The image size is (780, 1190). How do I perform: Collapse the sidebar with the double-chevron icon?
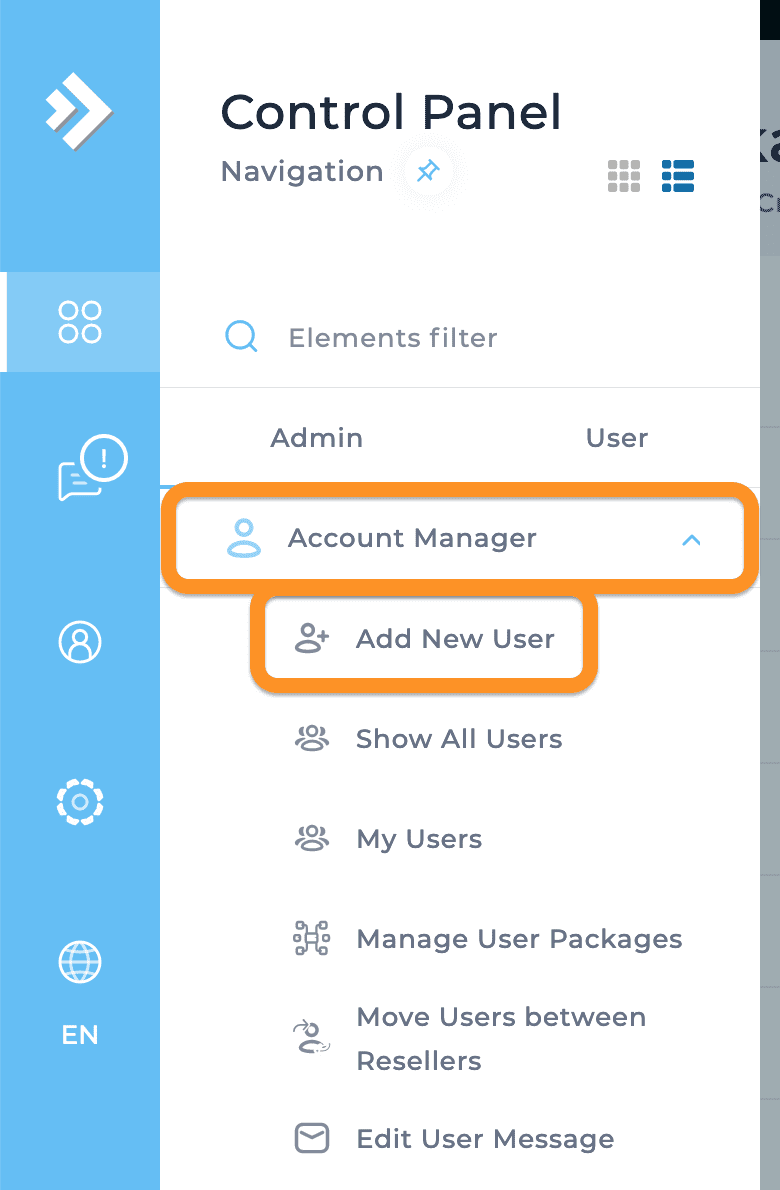[x=79, y=110]
